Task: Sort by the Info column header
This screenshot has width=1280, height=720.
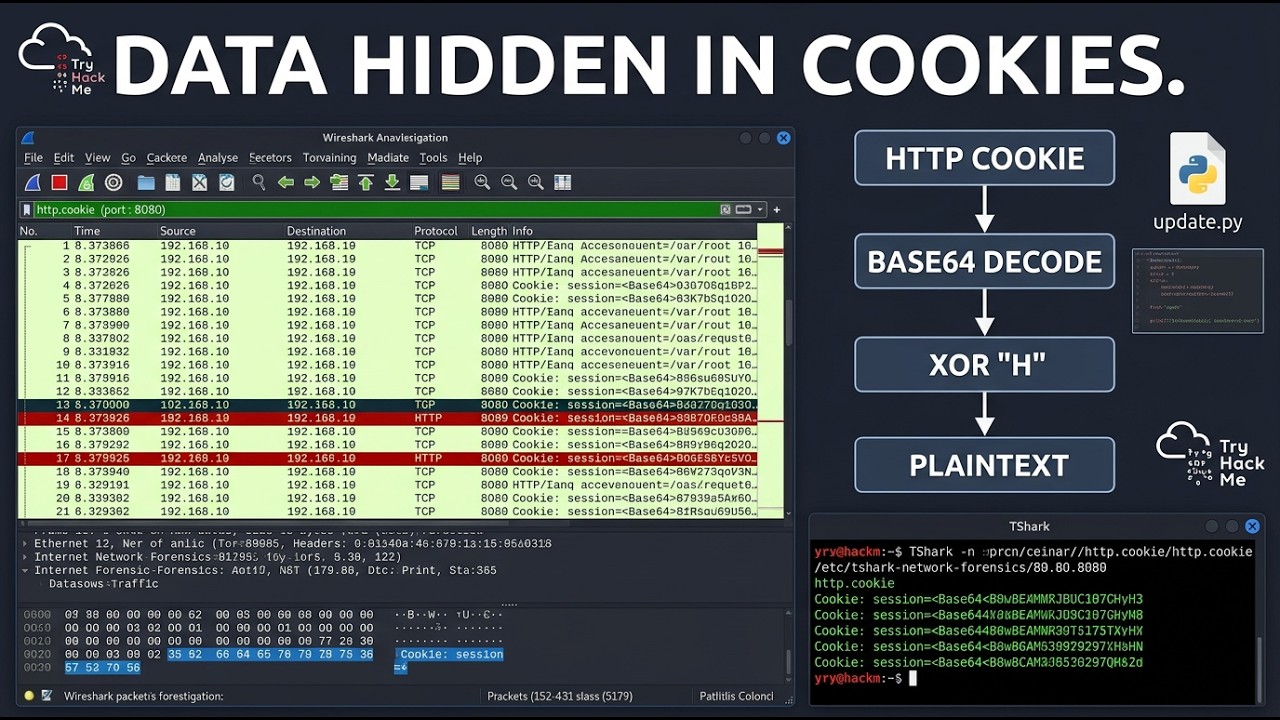Action: [523, 231]
